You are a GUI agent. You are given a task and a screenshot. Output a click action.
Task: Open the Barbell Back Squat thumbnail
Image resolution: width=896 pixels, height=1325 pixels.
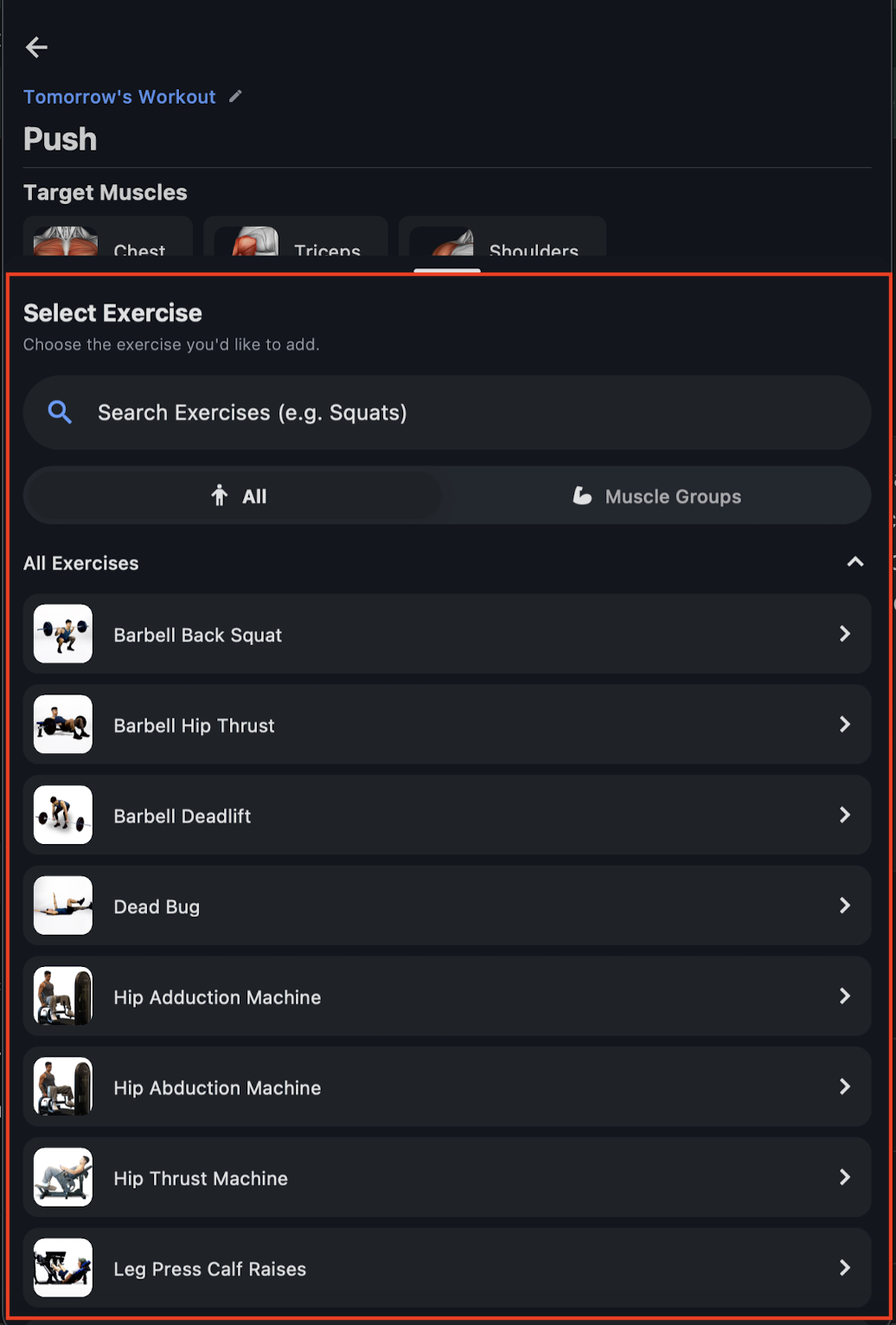pyautogui.click(x=63, y=634)
